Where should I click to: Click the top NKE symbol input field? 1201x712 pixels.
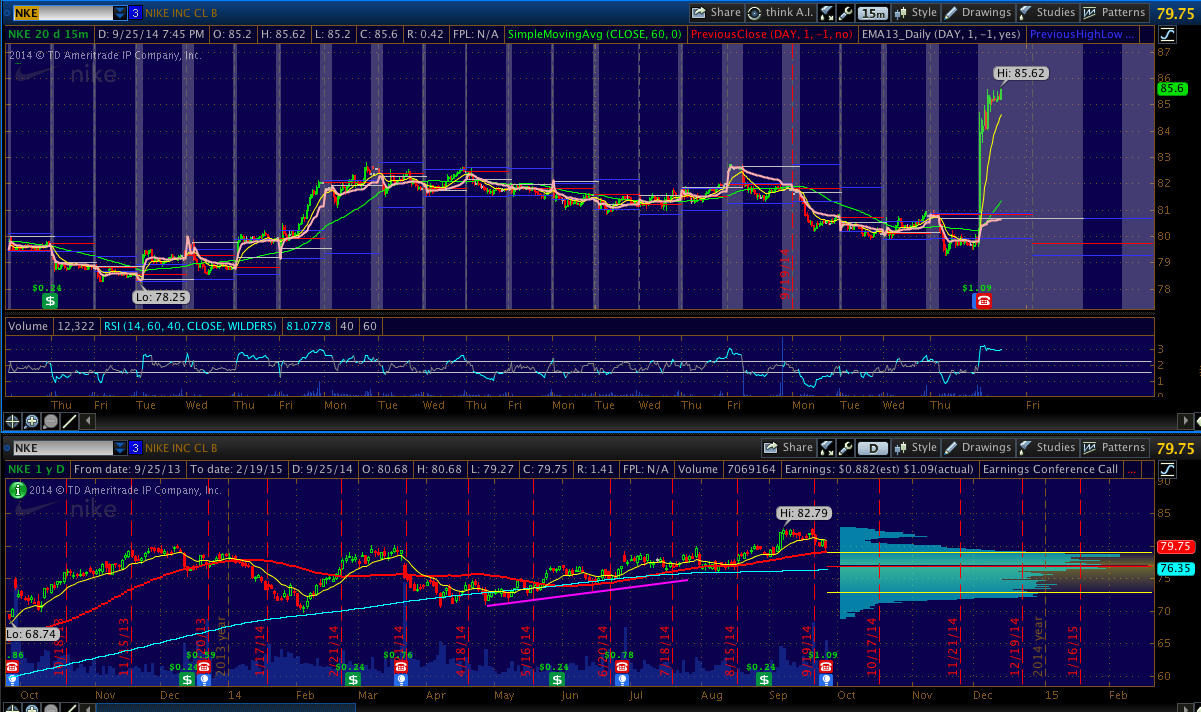(60, 13)
